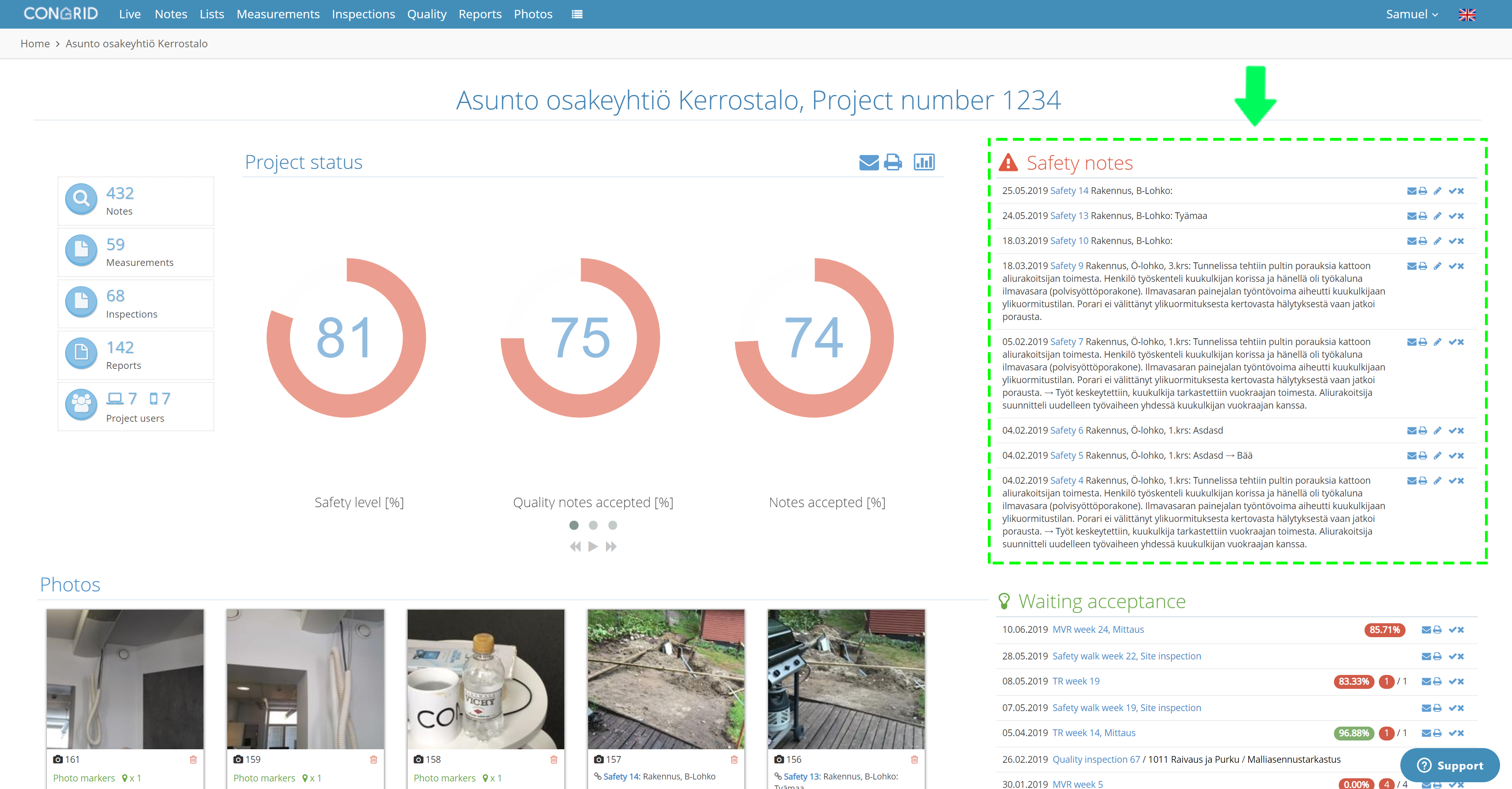Go to the Quality menu item
The width and height of the screenshot is (1512, 789).
[427, 14]
